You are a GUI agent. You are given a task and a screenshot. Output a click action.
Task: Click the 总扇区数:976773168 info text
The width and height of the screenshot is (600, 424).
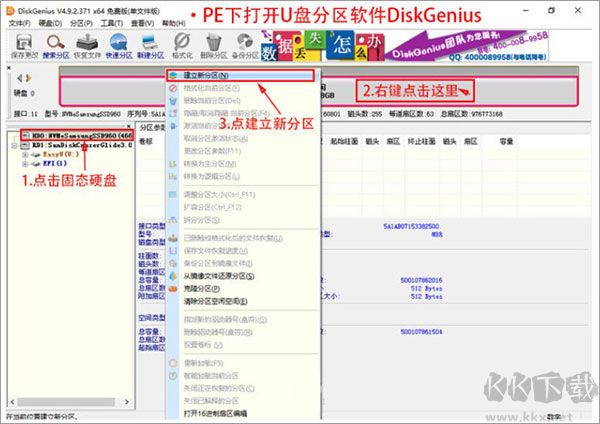472,114
